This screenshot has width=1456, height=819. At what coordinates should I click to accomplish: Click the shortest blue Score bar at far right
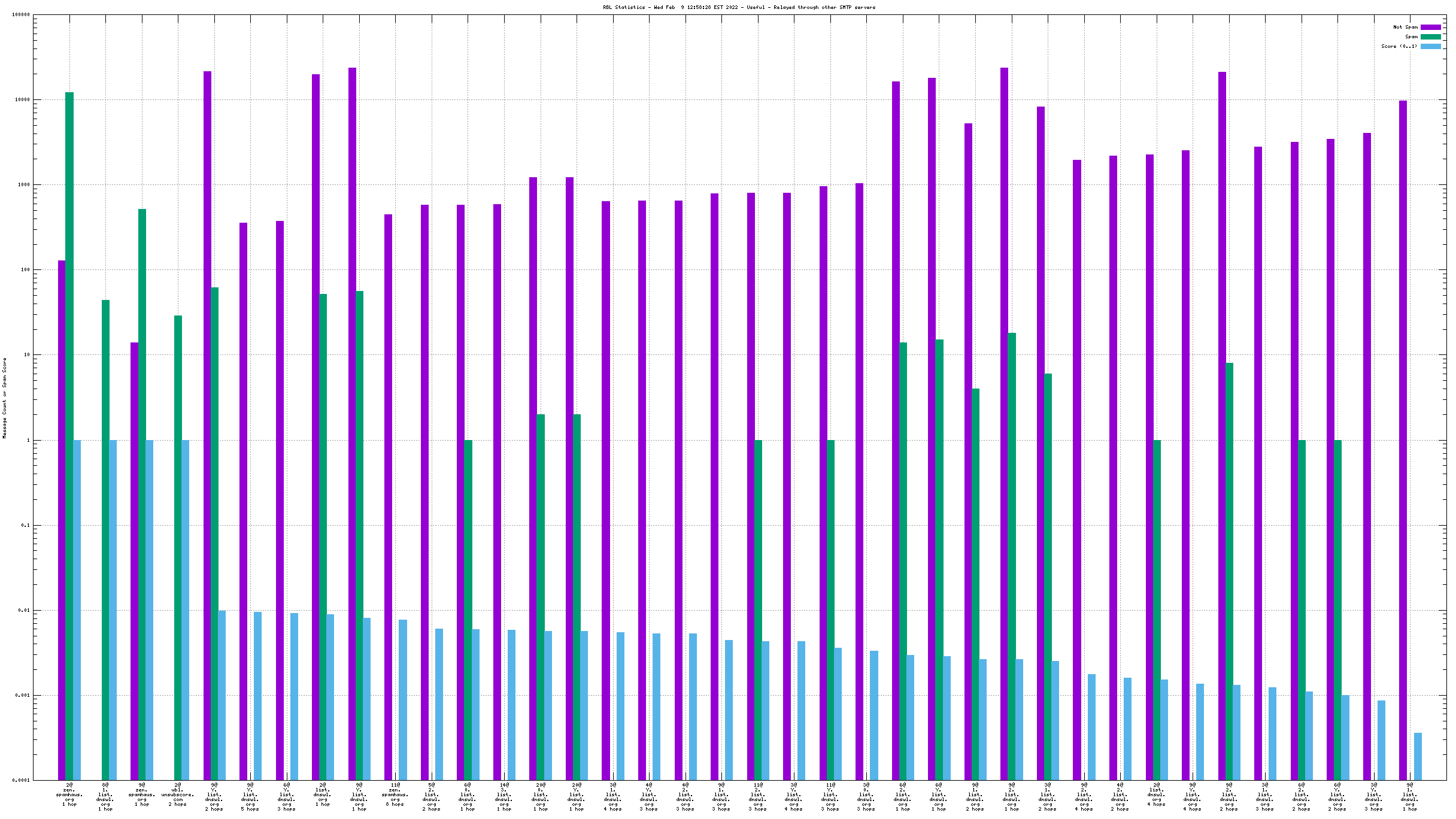pyautogui.click(x=1418, y=756)
